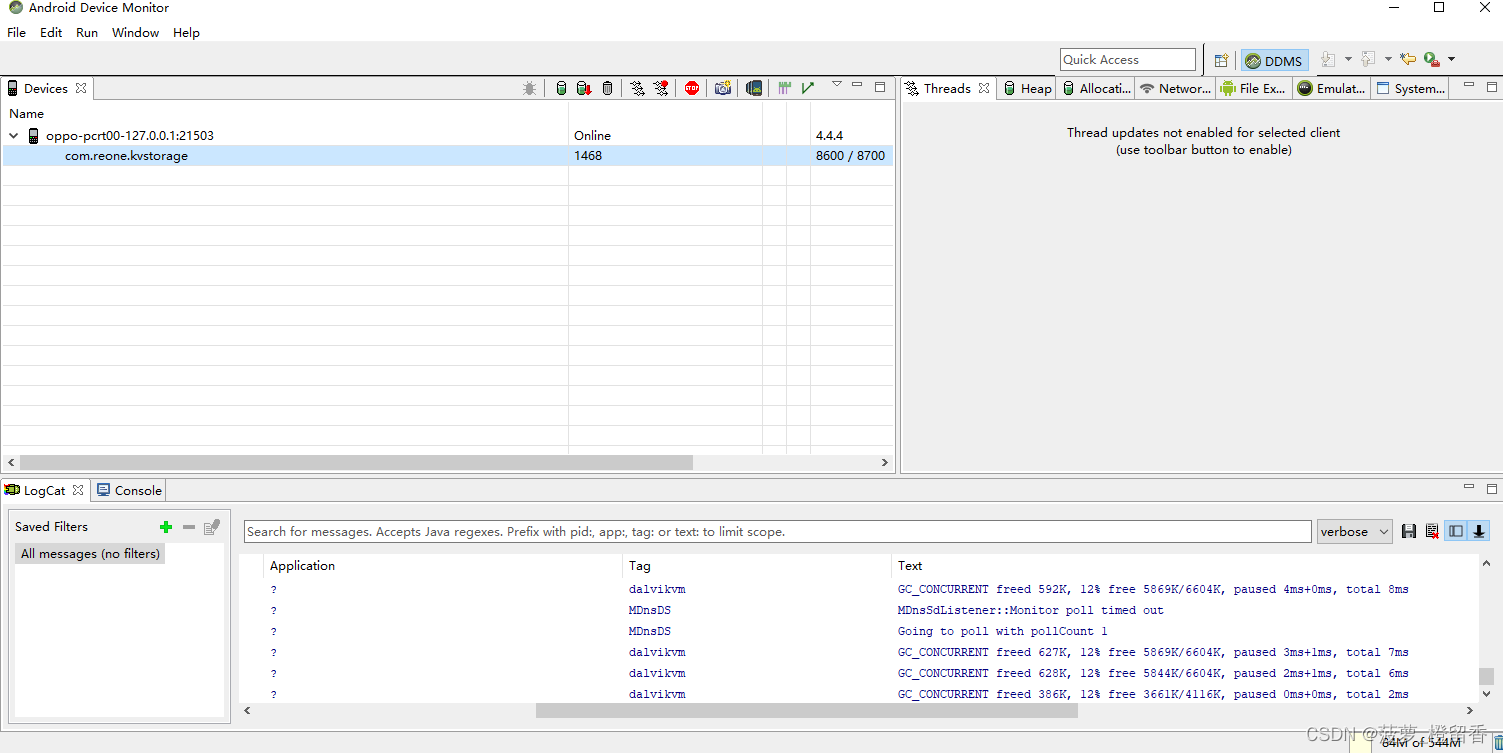The height and width of the screenshot is (753, 1503).
Task: Add a new LogCat filter with plus
Action: [166, 527]
